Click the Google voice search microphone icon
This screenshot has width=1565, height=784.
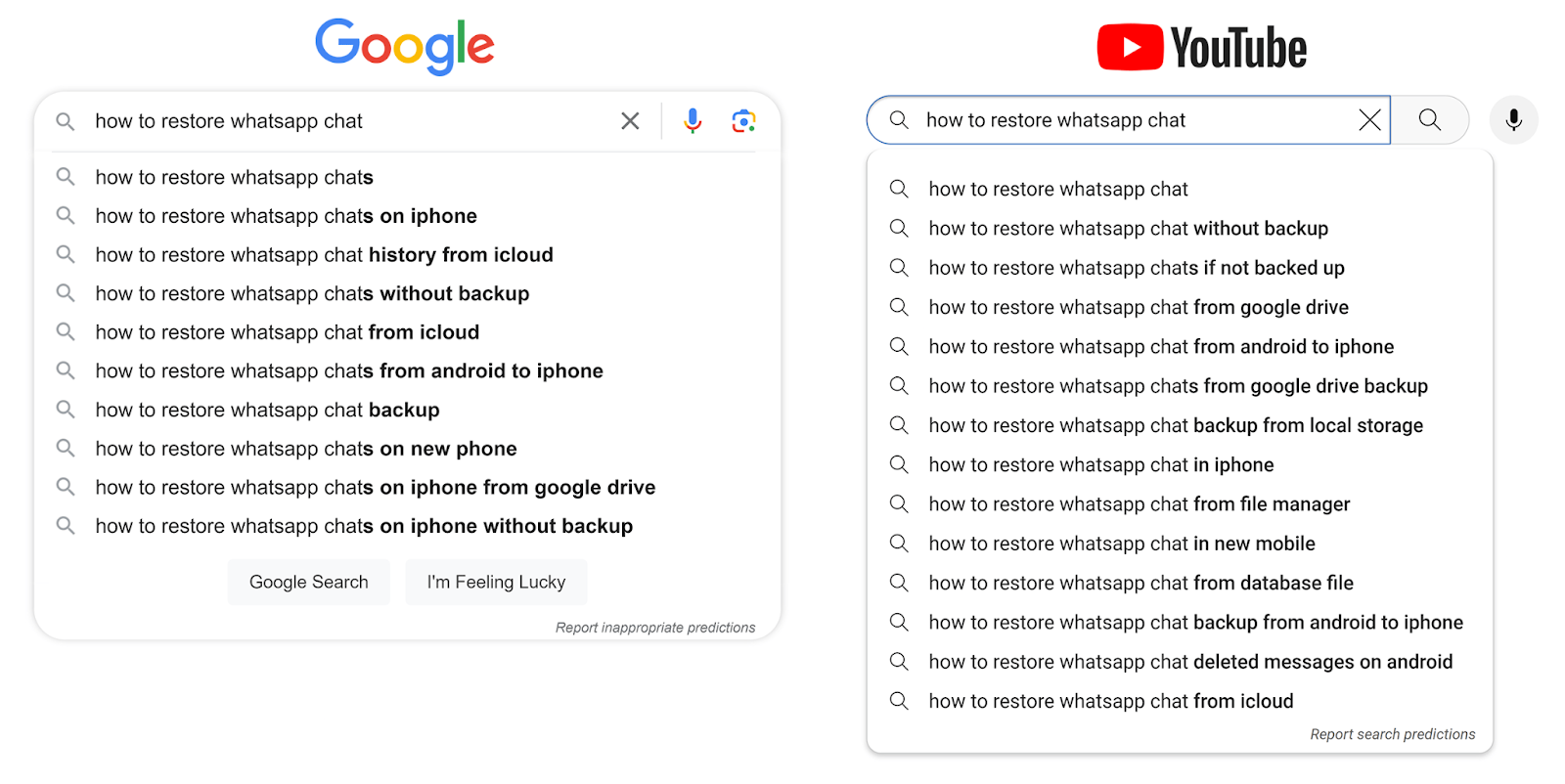point(693,120)
